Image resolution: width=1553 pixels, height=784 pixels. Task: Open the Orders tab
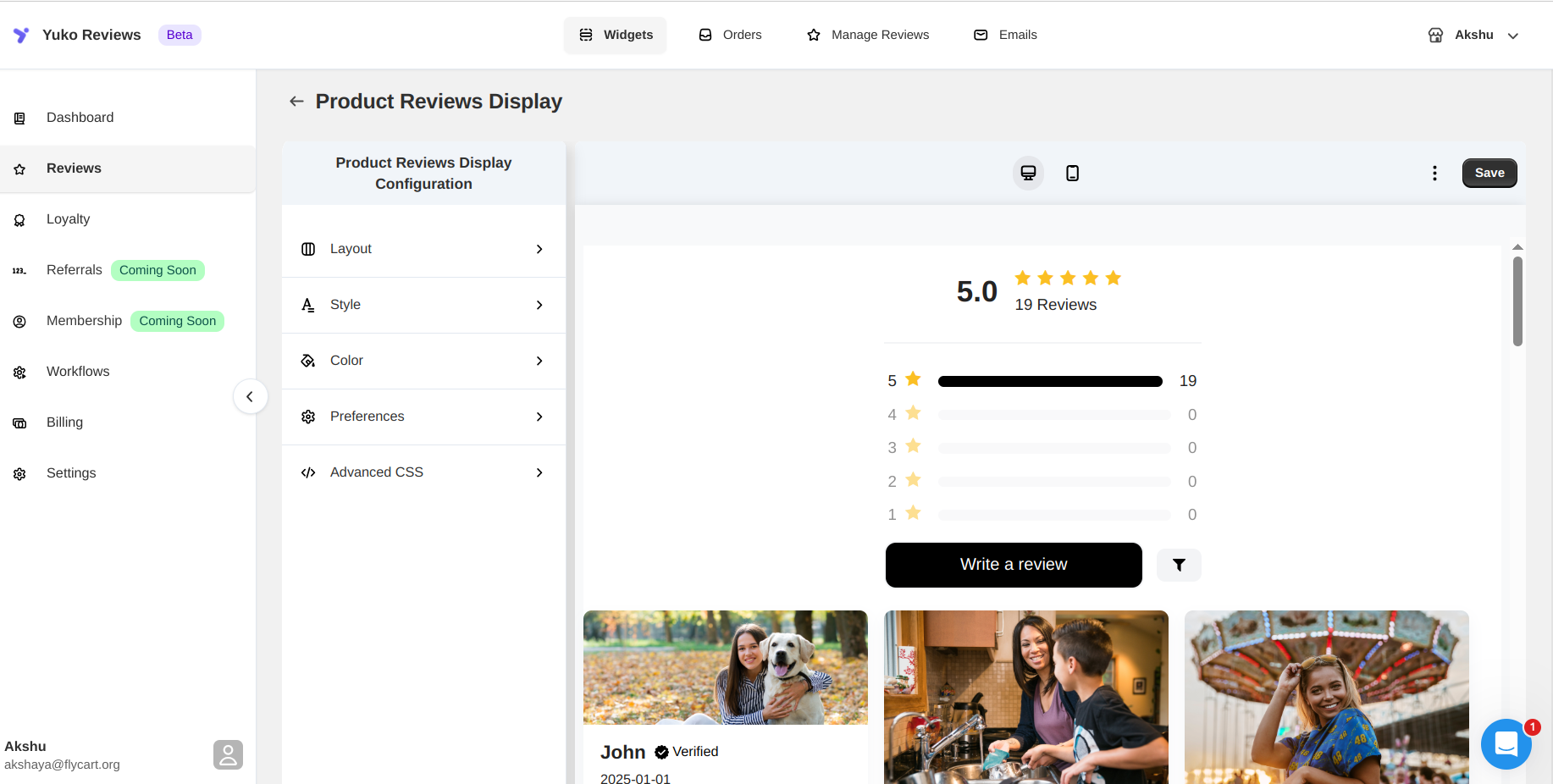[x=730, y=35]
